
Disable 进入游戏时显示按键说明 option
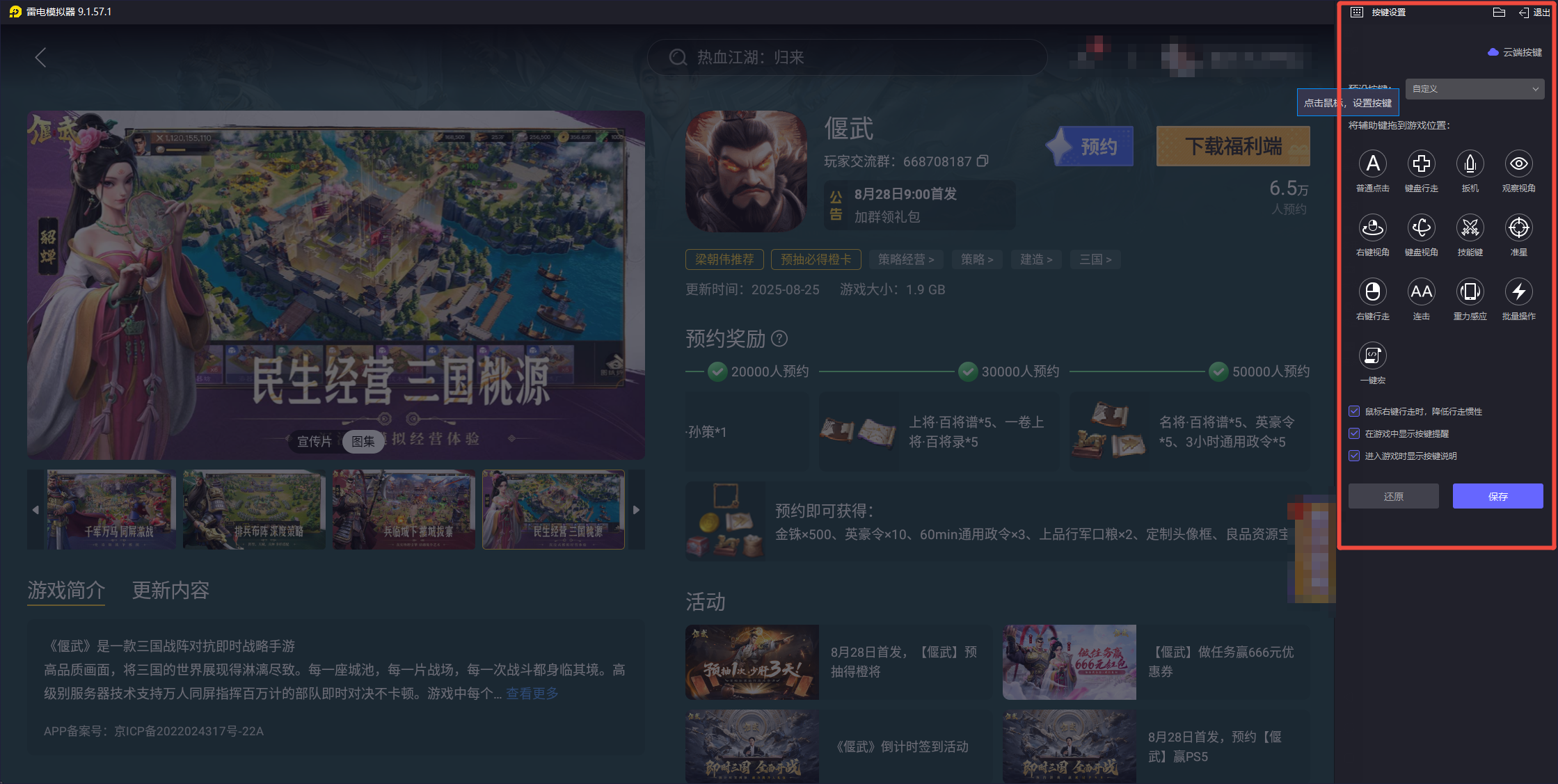pos(1354,456)
